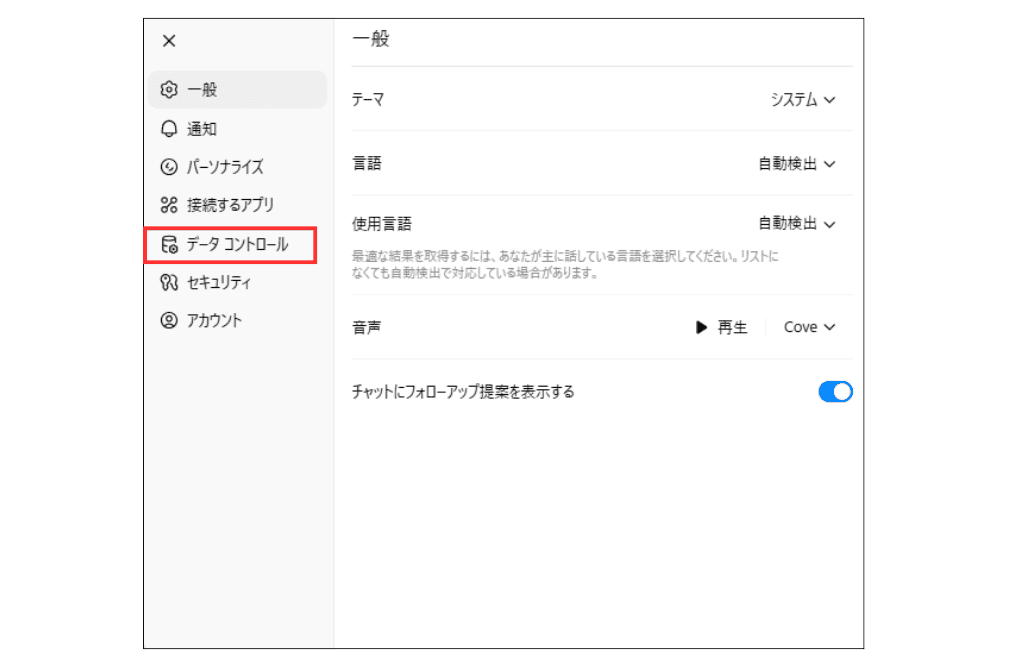The height and width of the screenshot is (672, 1024).
Task: Click the 一般 heading text
Action: coord(371,39)
